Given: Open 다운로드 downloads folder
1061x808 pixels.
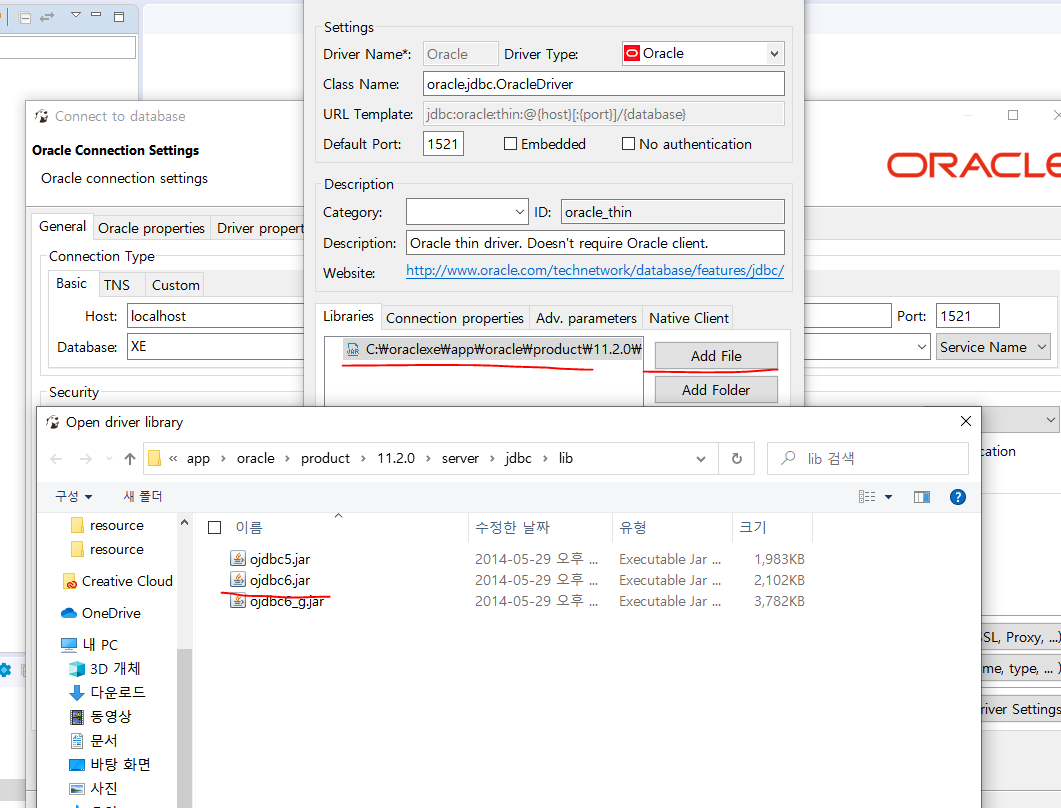Looking at the screenshot, I should pos(108,692).
